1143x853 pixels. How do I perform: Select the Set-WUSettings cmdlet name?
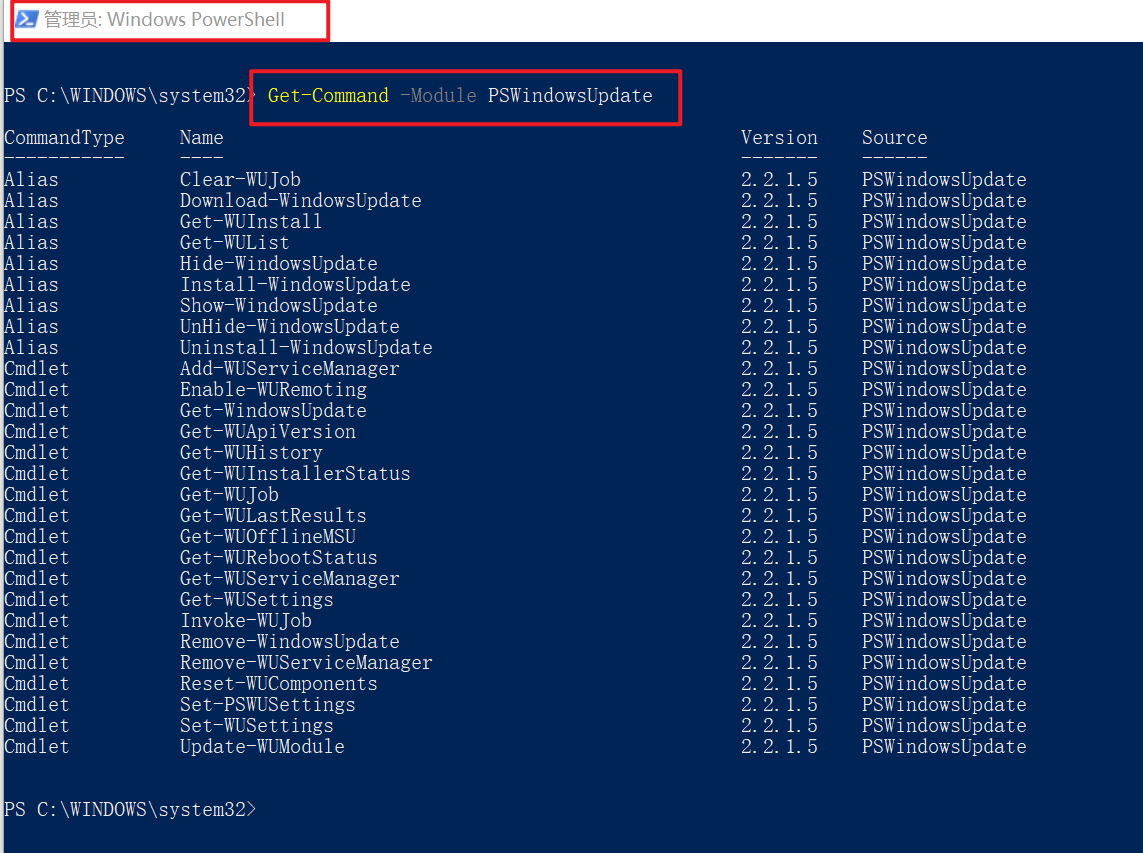[257, 726]
